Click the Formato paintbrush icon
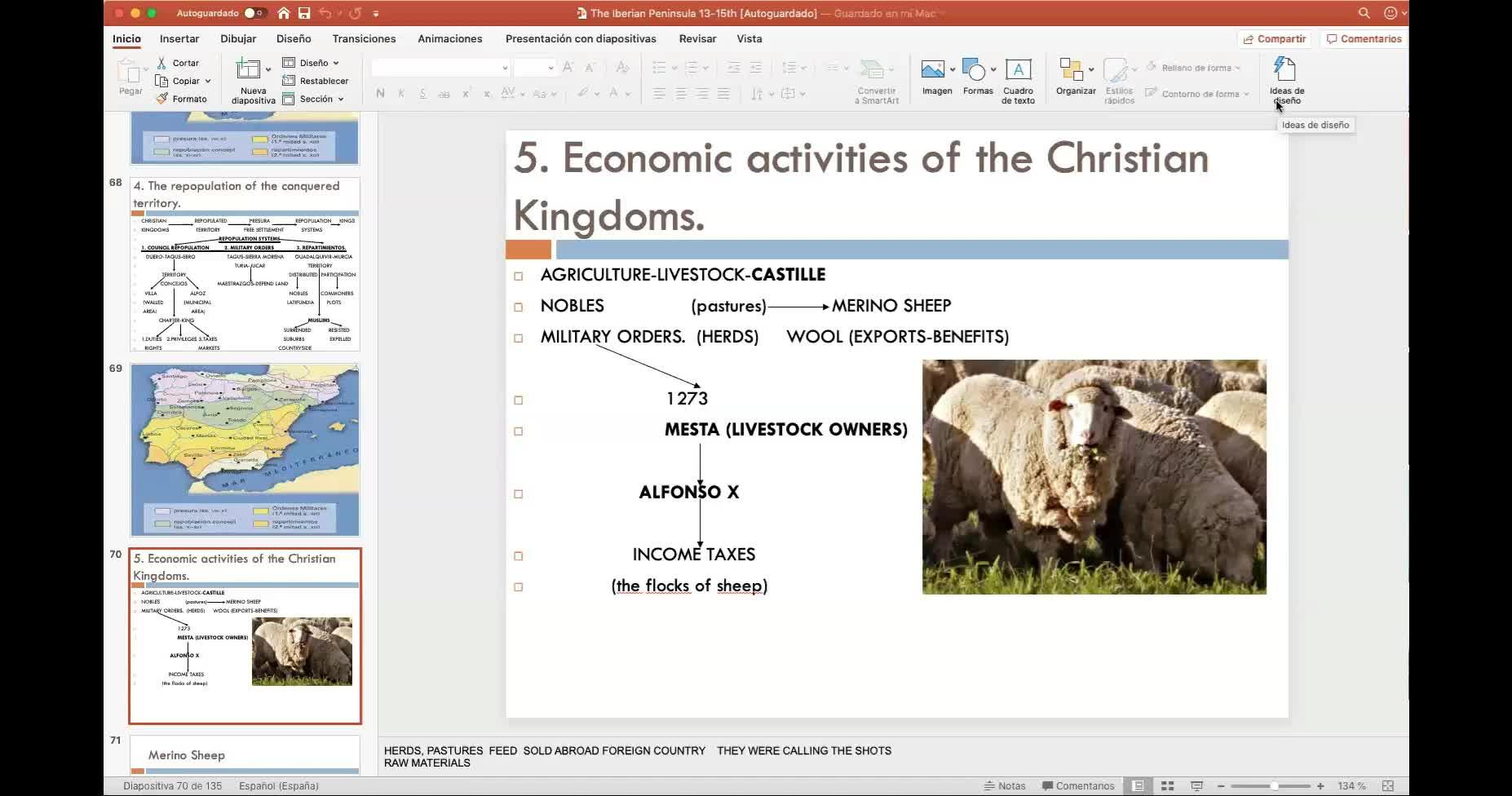 pos(161,99)
